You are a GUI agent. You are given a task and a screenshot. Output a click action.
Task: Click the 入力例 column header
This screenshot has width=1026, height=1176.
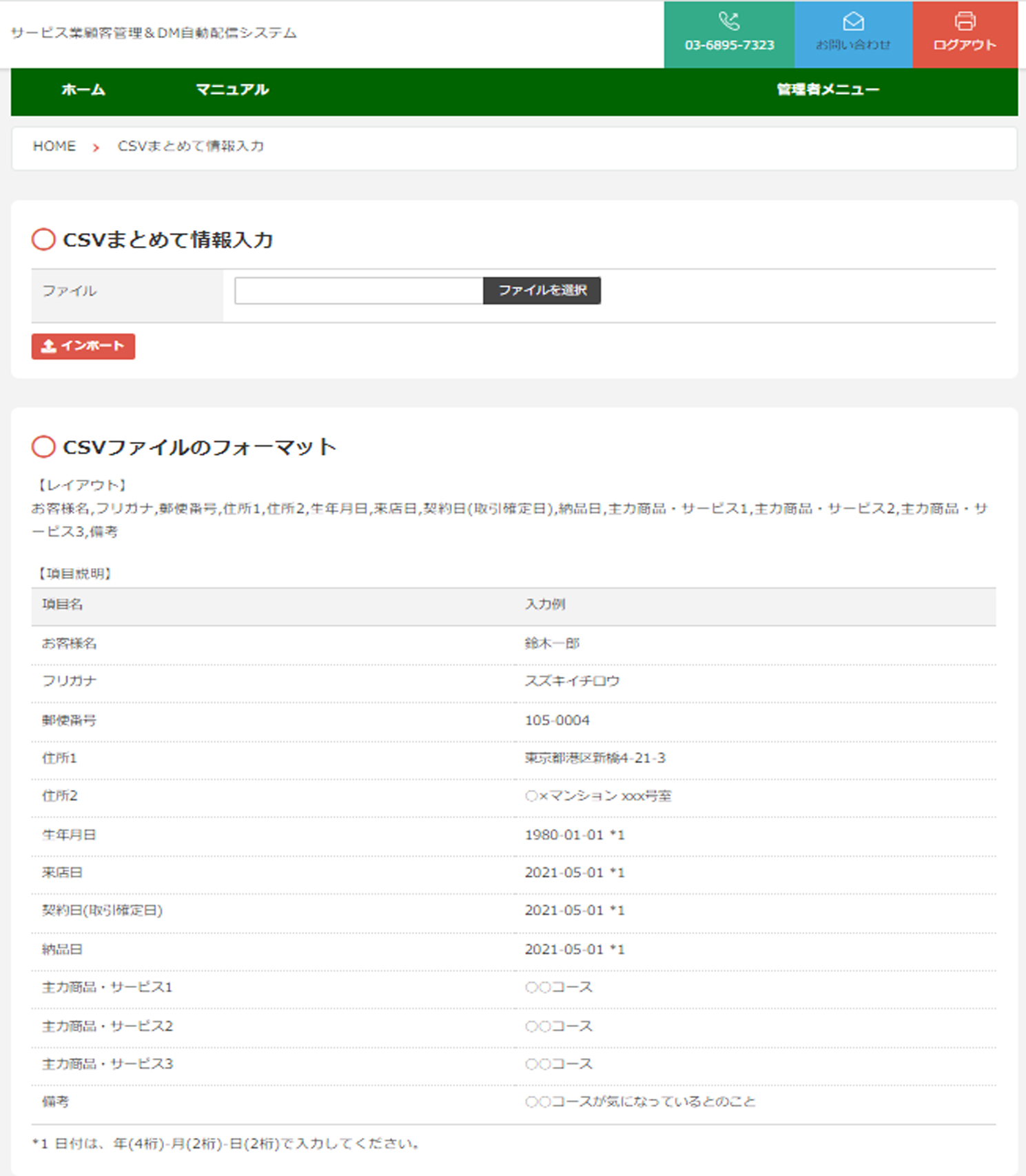545,605
